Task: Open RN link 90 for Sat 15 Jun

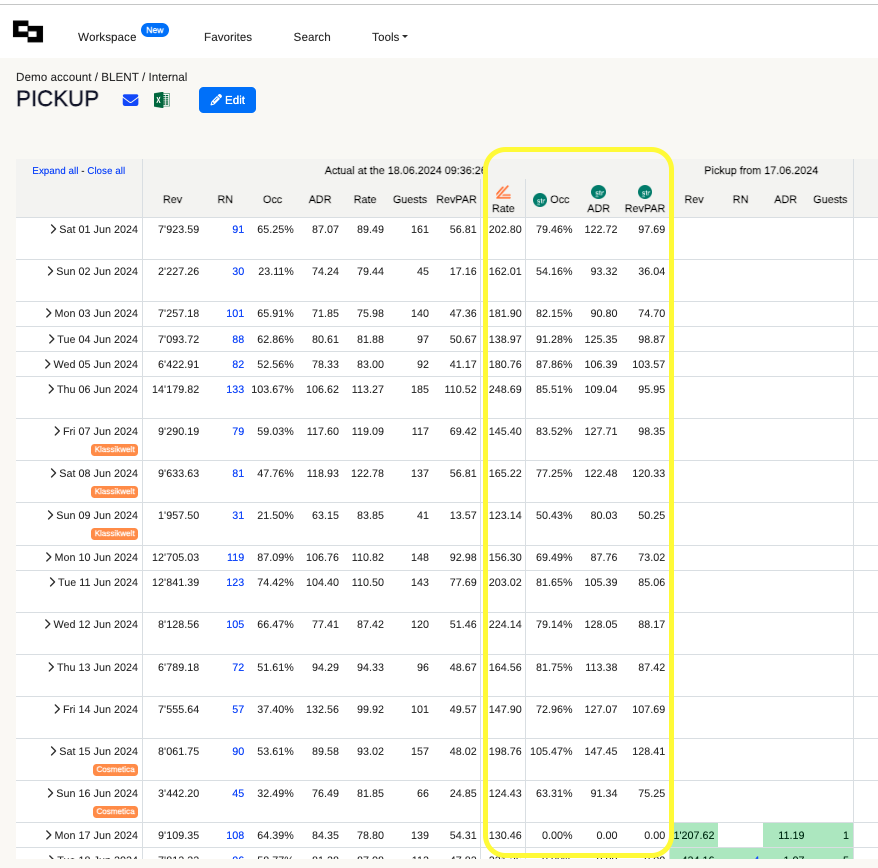Action: coord(238,751)
